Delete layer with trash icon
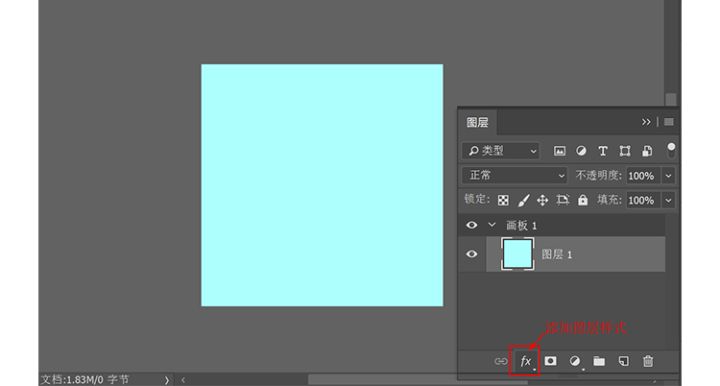The image size is (720, 386). (648, 361)
